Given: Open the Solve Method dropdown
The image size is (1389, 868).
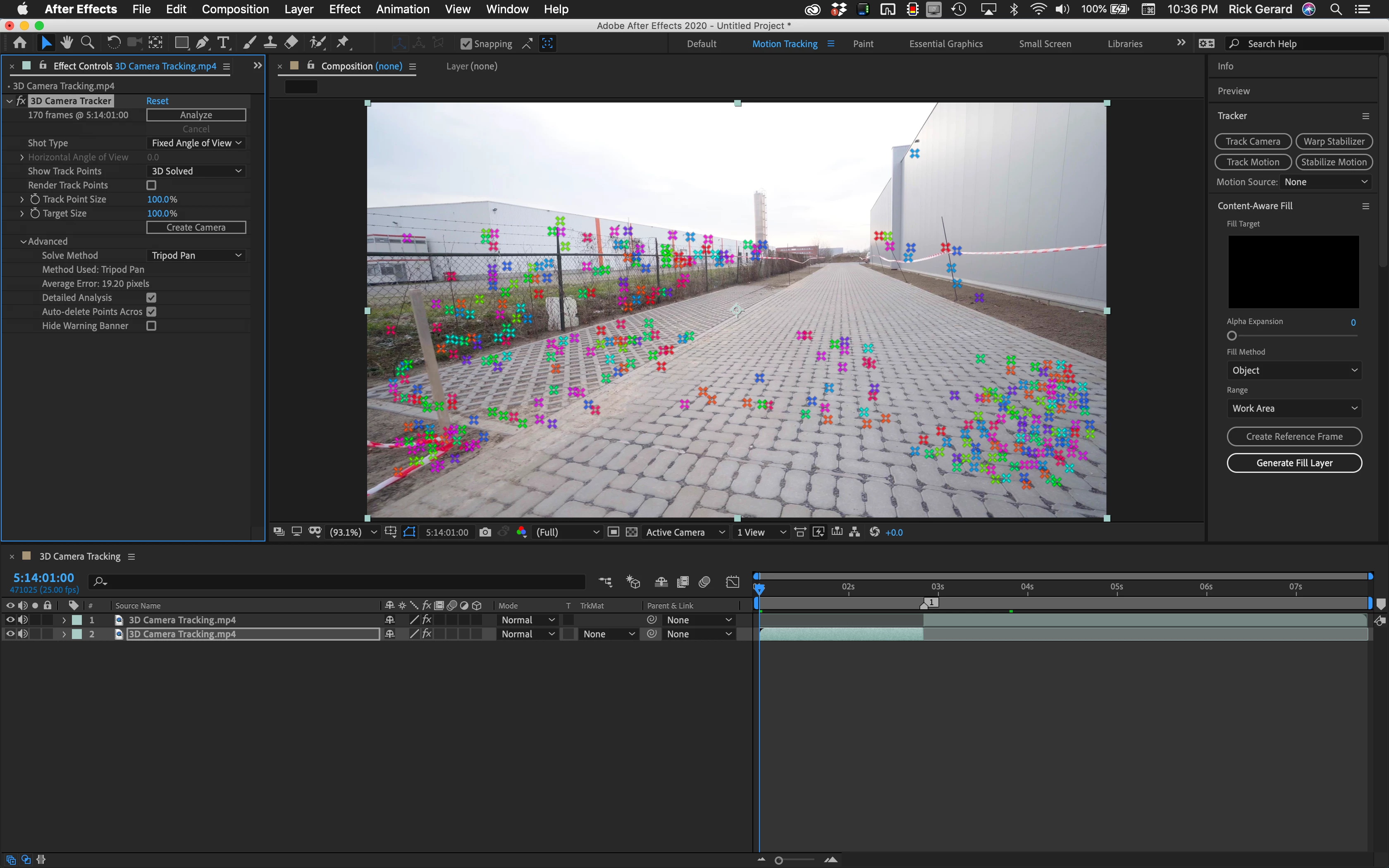Looking at the screenshot, I should (x=196, y=255).
